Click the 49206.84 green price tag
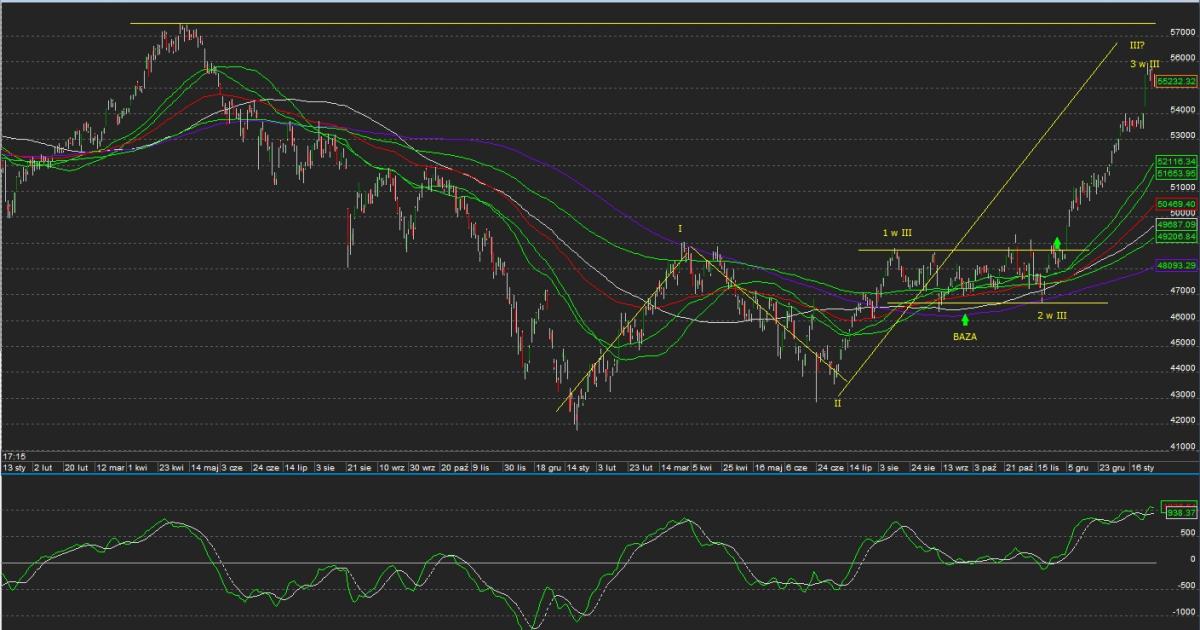Screen dimensions: 1200x630 point(1176,237)
